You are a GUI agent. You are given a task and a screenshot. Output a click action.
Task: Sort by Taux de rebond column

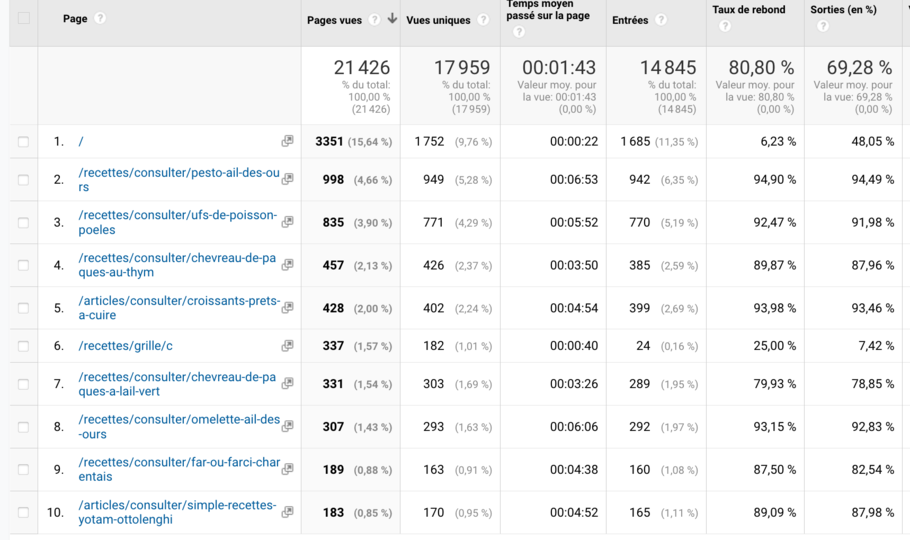[748, 10]
